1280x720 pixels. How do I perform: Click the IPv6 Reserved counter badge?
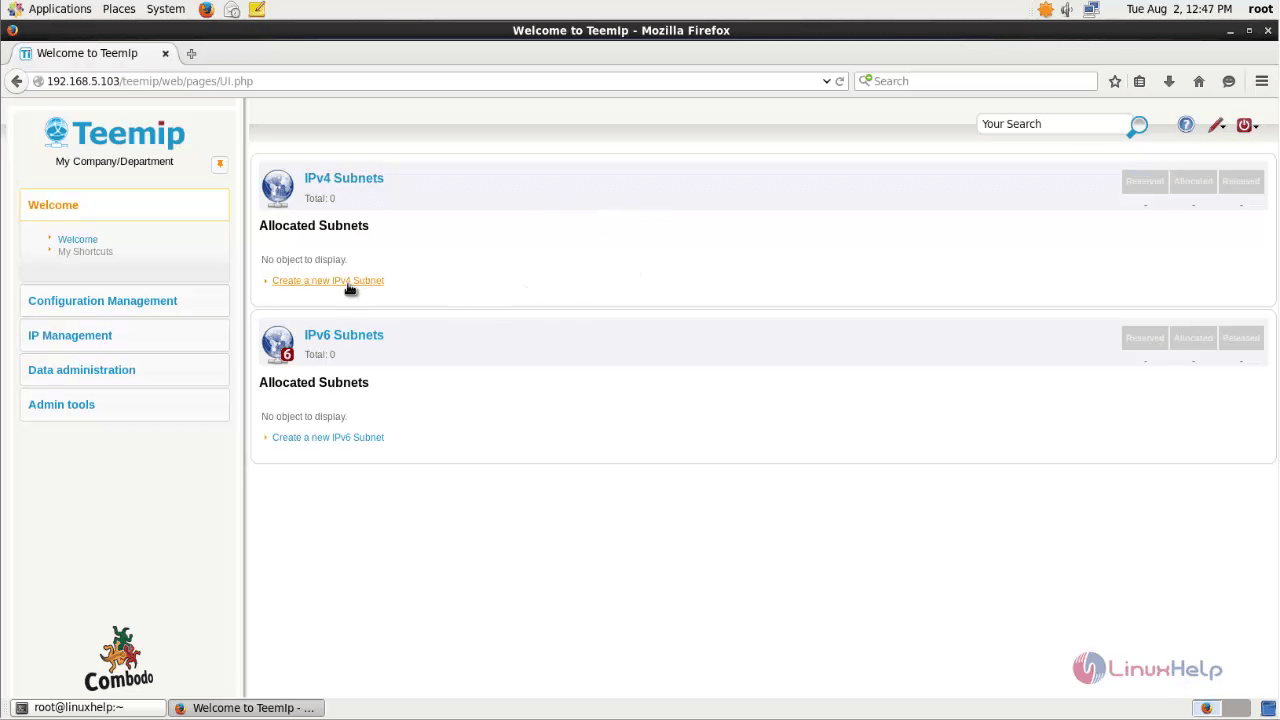(1145, 338)
